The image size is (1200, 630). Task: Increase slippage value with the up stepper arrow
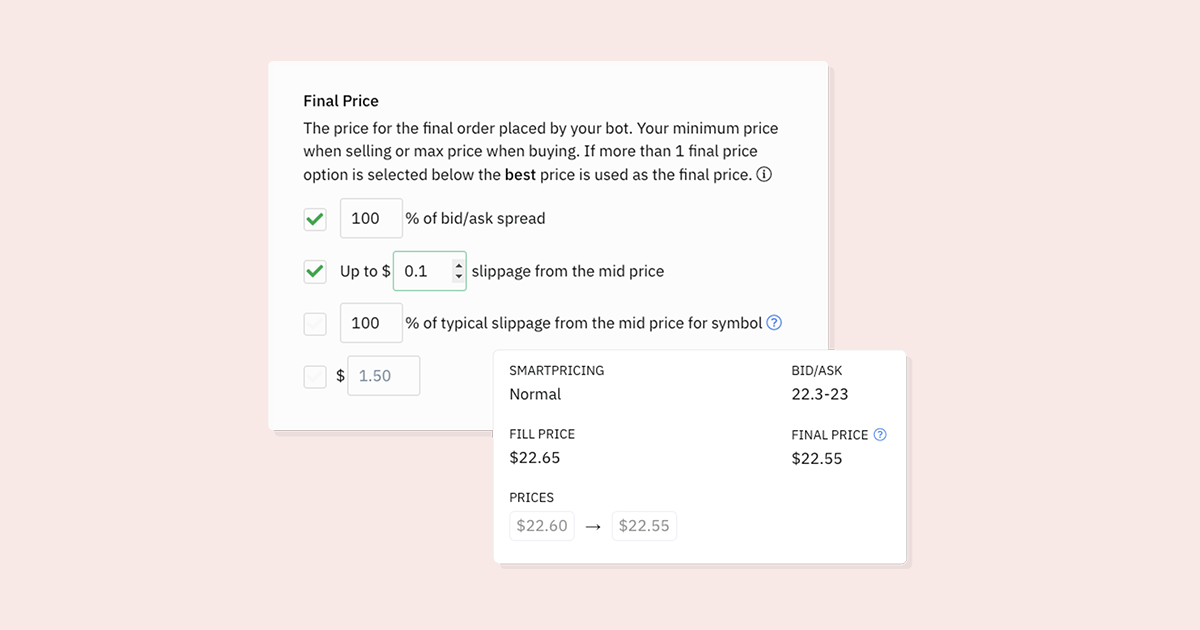tap(458, 265)
